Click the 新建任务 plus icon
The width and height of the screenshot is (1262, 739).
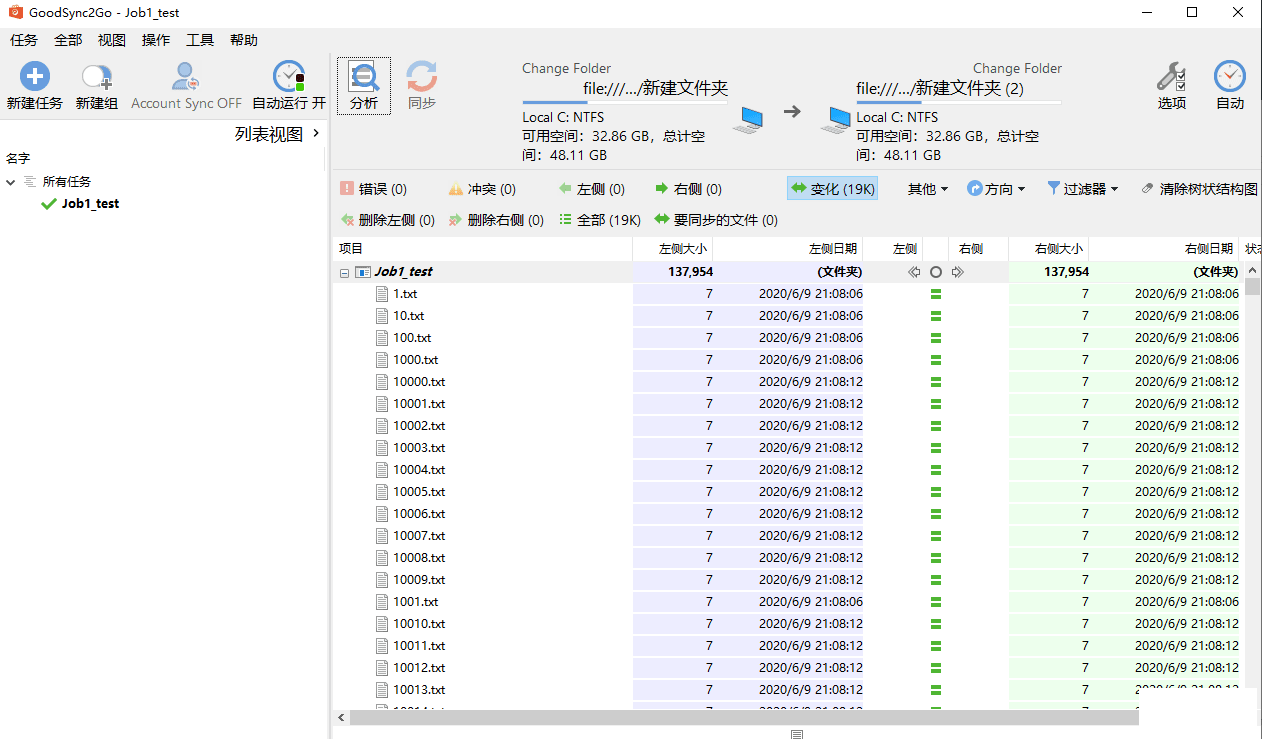coord(34,77)
